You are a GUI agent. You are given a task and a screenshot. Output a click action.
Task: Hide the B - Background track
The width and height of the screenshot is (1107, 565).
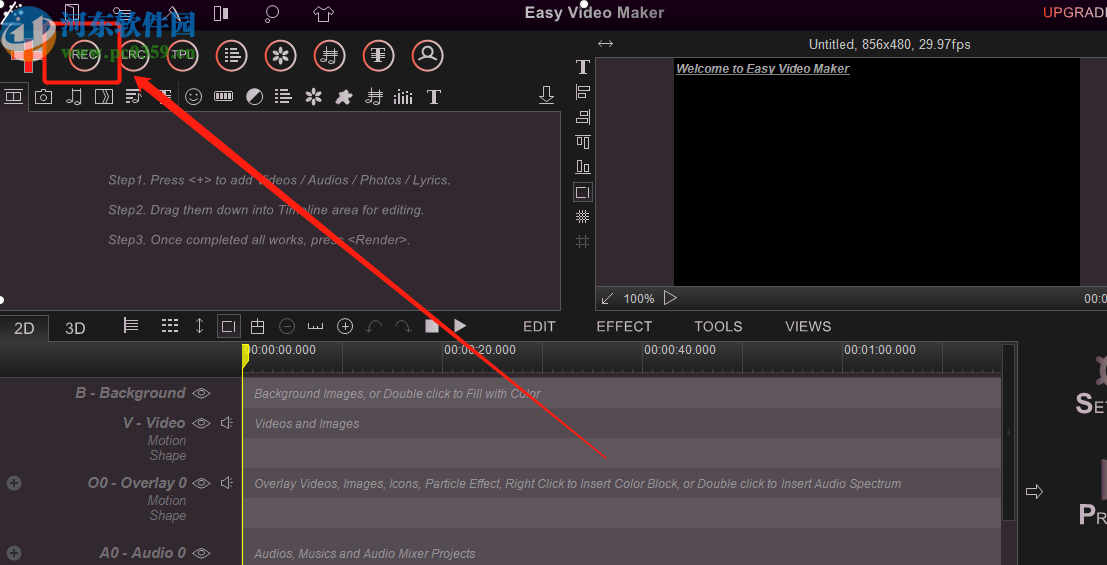pyautogui.click(x=201, y=393)
